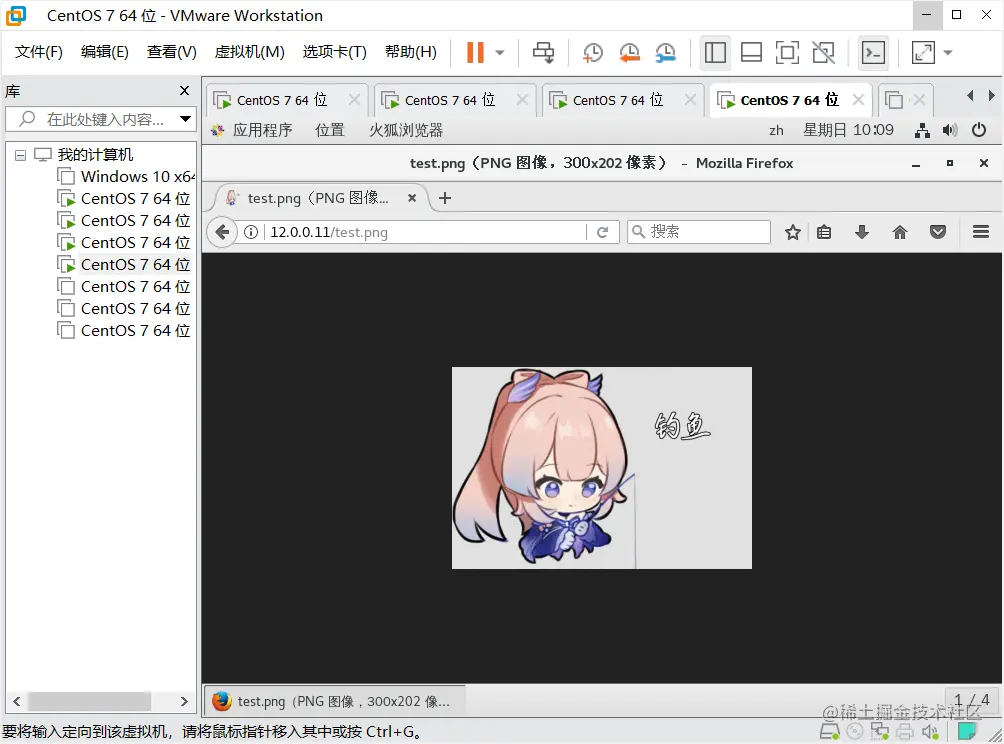Toggle the VM thumbnail bar
This screenshot has width=1004, height=744.
coord(751,52)
